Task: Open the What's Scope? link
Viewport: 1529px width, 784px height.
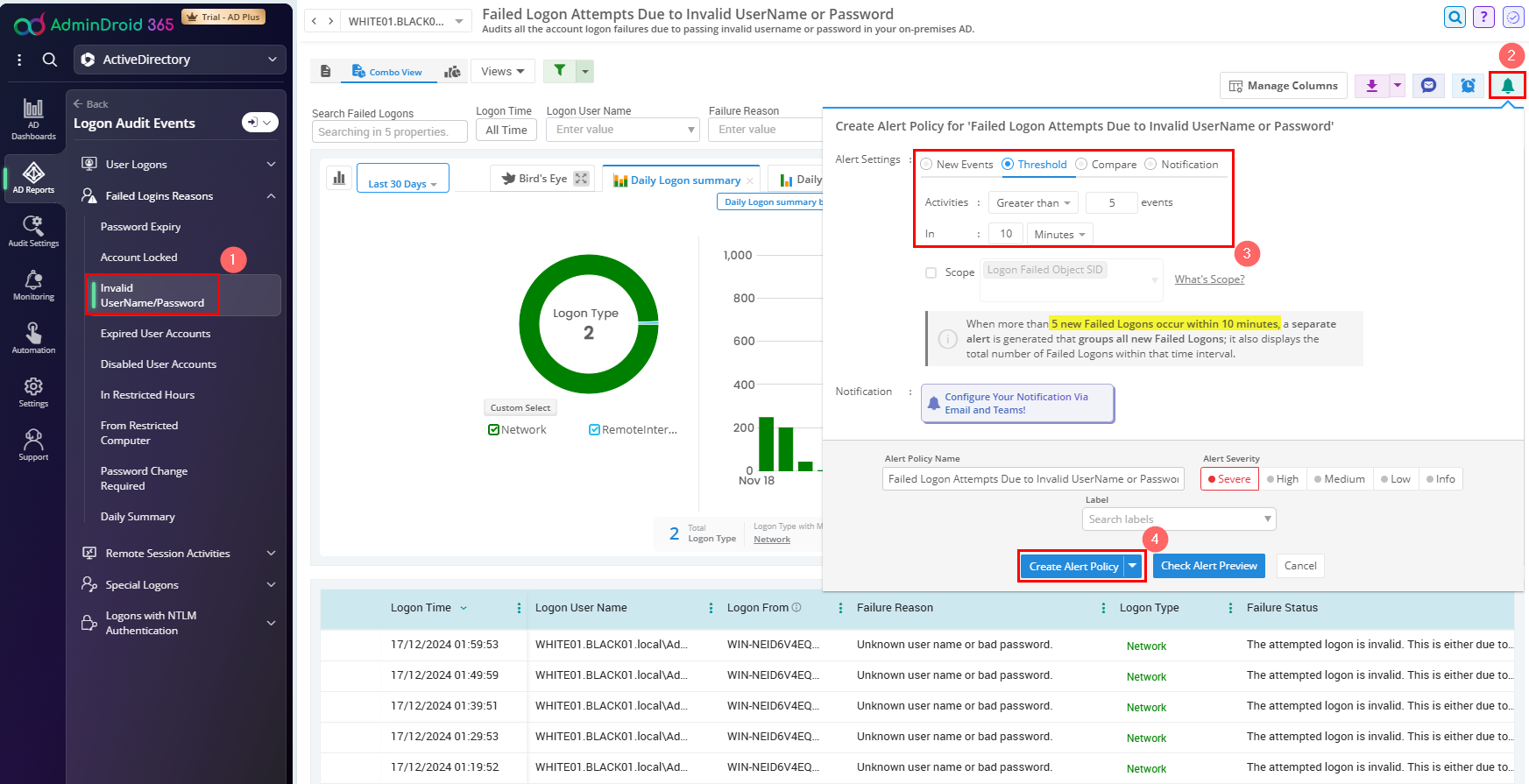Action: click(1209, 279)
